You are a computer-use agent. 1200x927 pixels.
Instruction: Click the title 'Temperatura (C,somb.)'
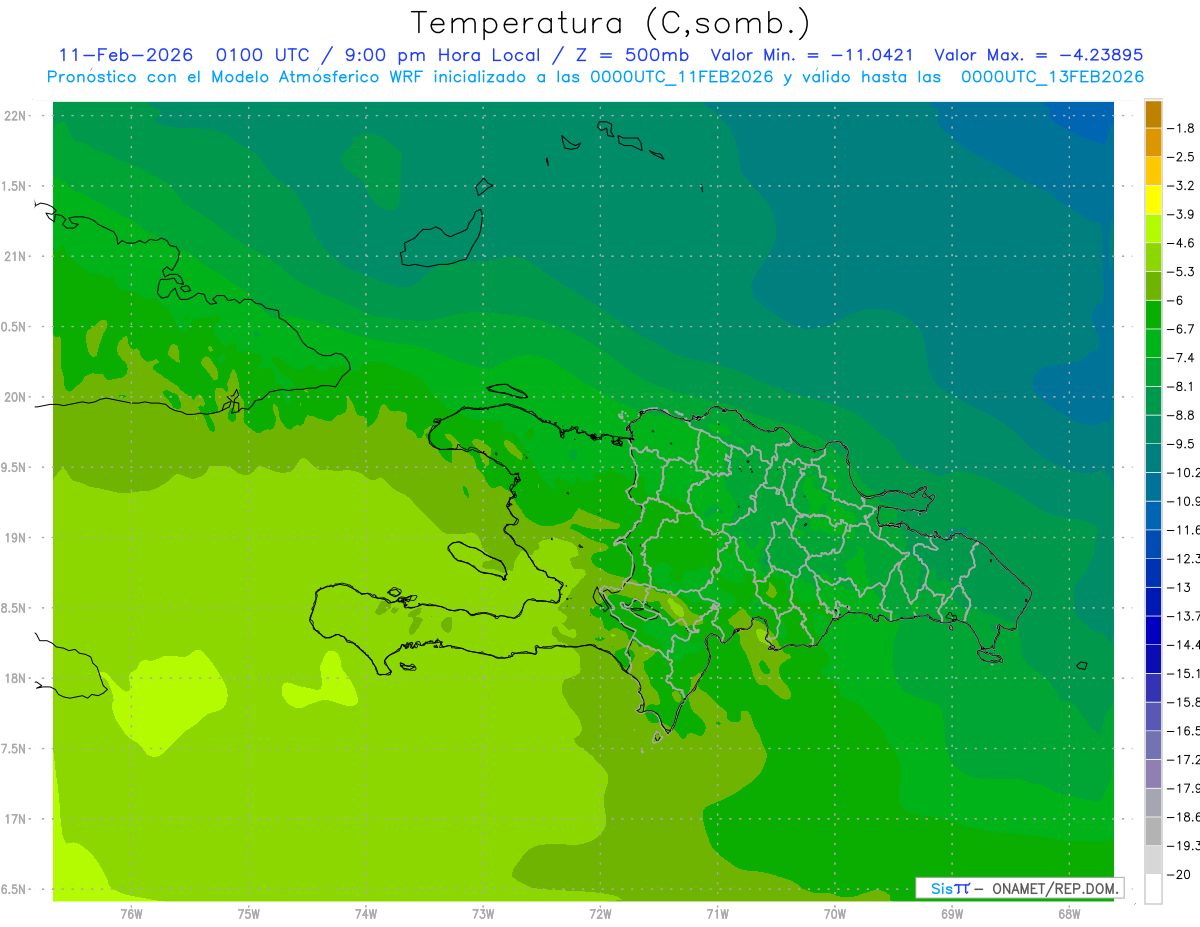[x=611, y=23]
